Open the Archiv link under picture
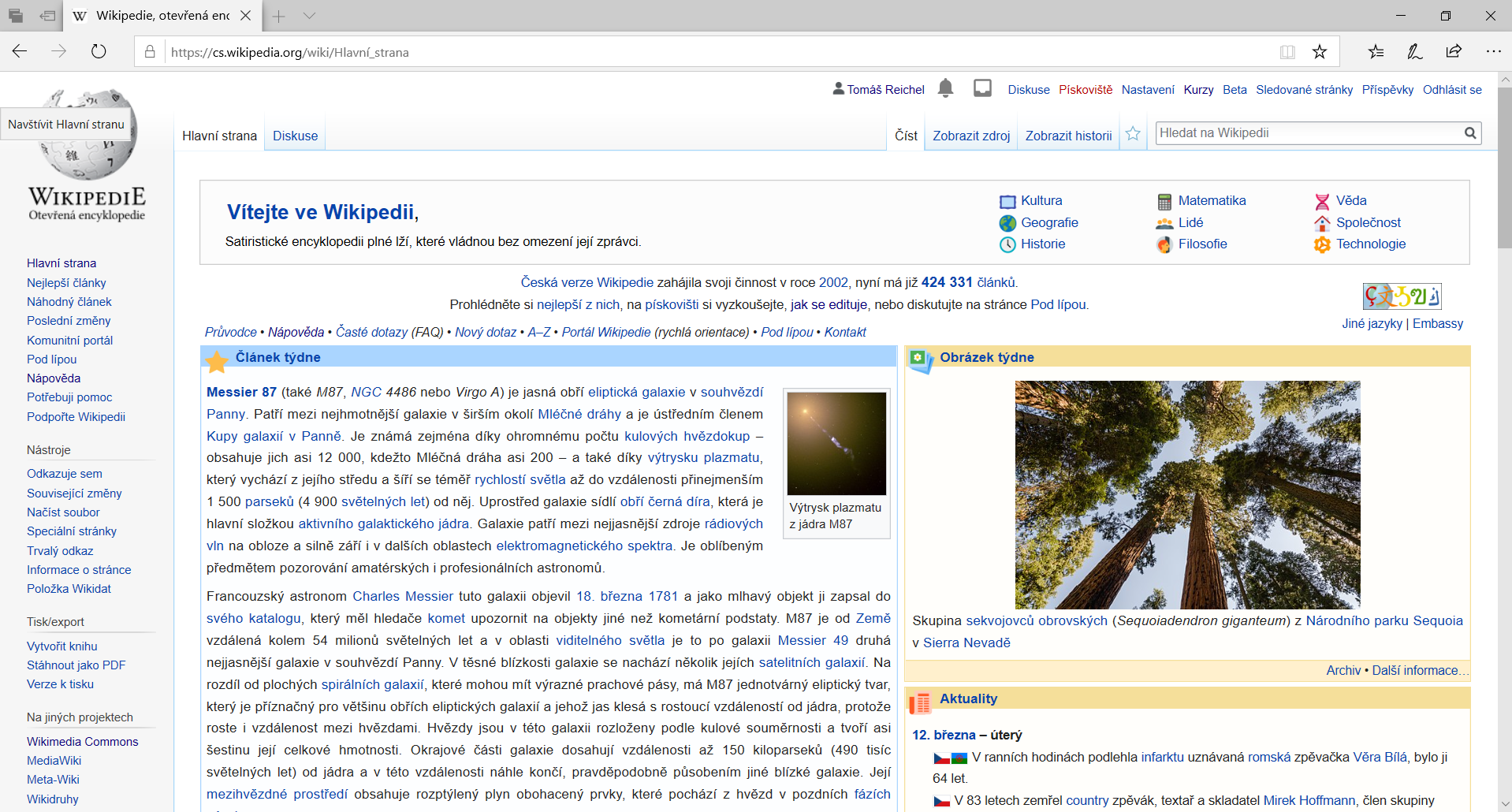This screenshot has width=1512, height=812. pyautogui.click(x=1343, y=670)
